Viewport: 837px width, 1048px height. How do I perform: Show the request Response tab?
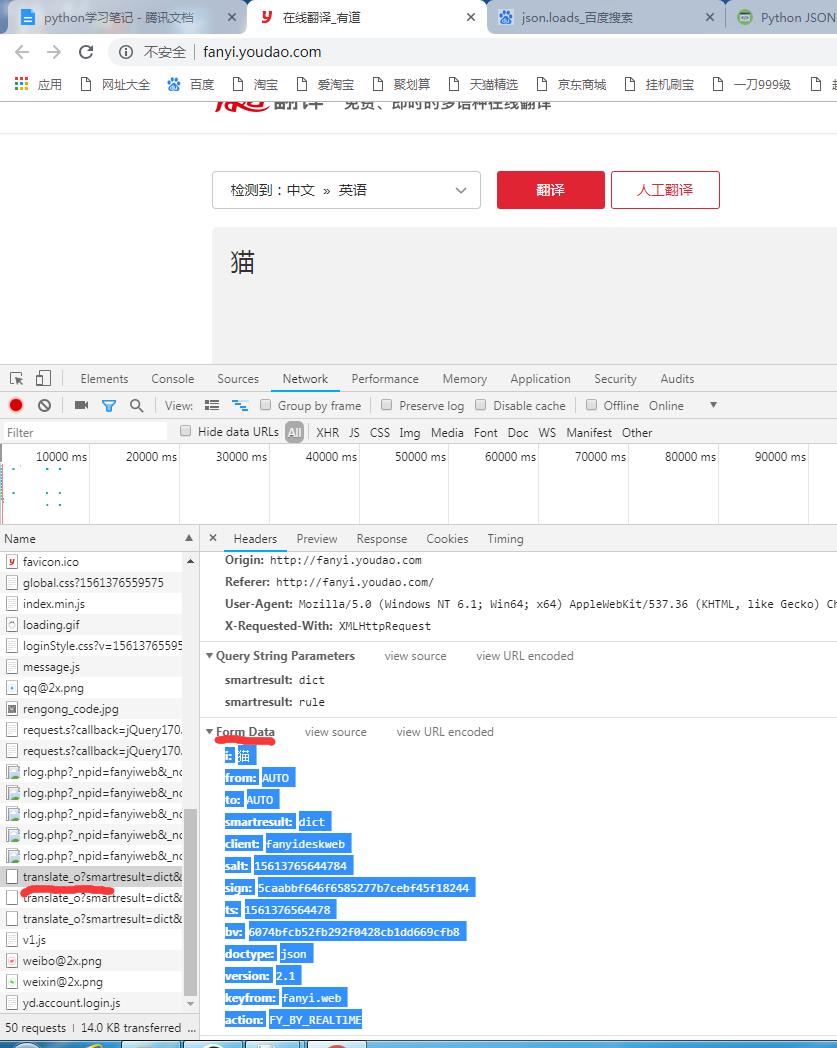pyautogui.click(x=382, y=539)
